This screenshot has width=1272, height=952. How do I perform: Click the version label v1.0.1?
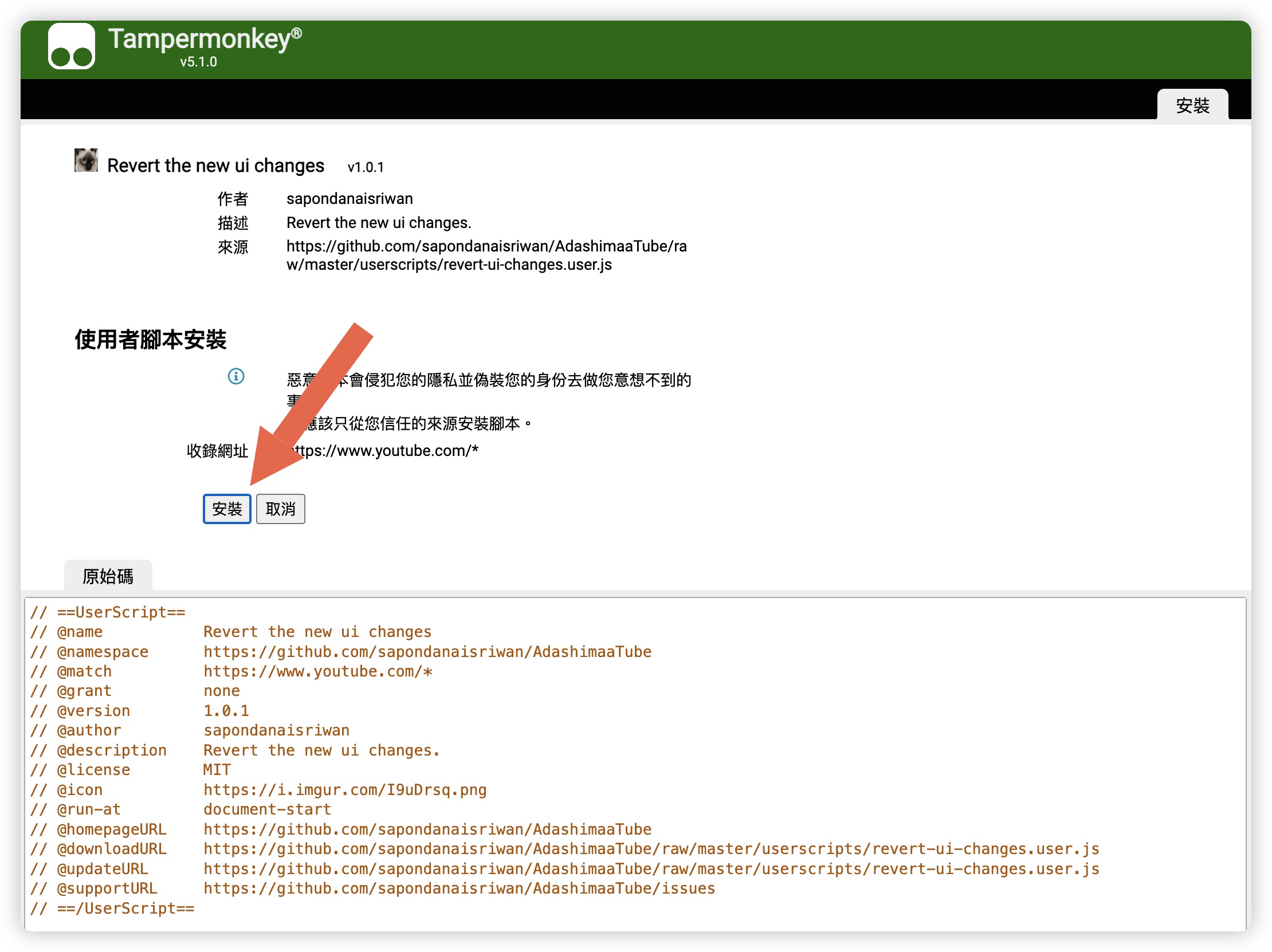point(366,167)
